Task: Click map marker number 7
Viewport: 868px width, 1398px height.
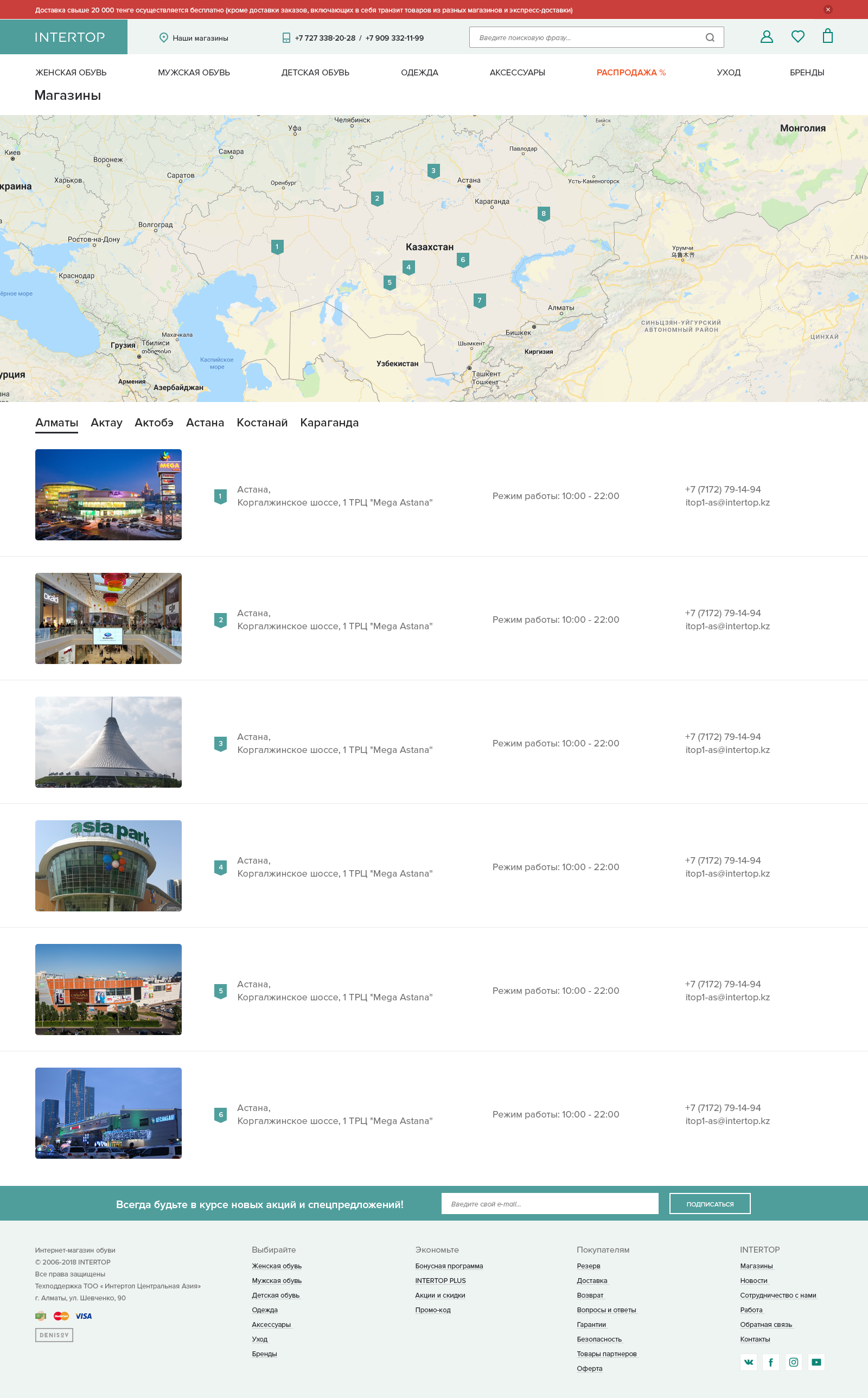Action: point(480,301)
